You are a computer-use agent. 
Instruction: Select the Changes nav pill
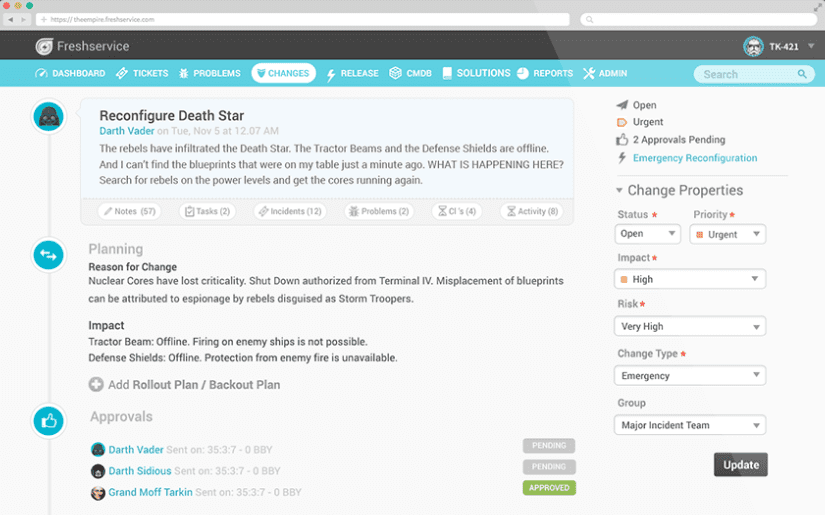coord(284,73)
